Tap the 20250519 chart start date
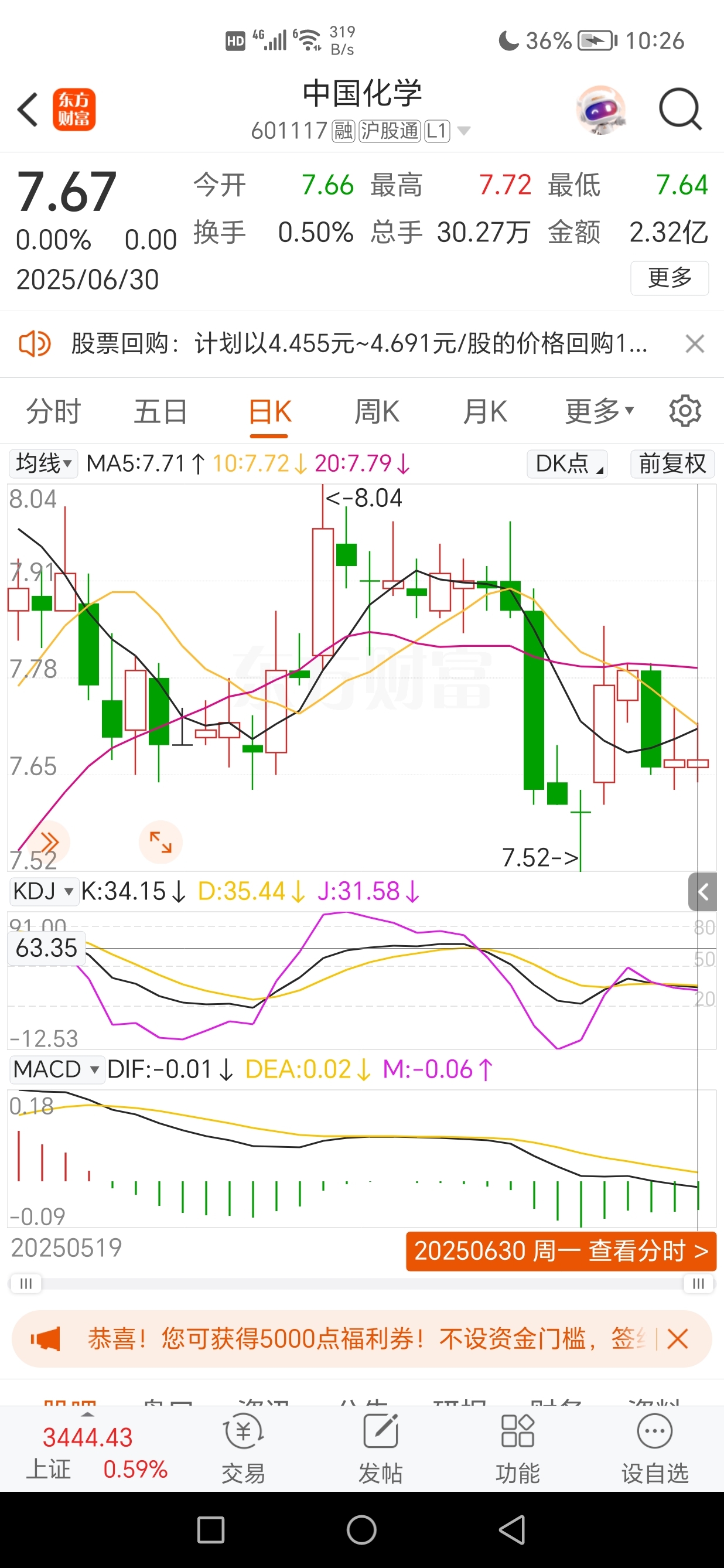 pos(66,1248)
